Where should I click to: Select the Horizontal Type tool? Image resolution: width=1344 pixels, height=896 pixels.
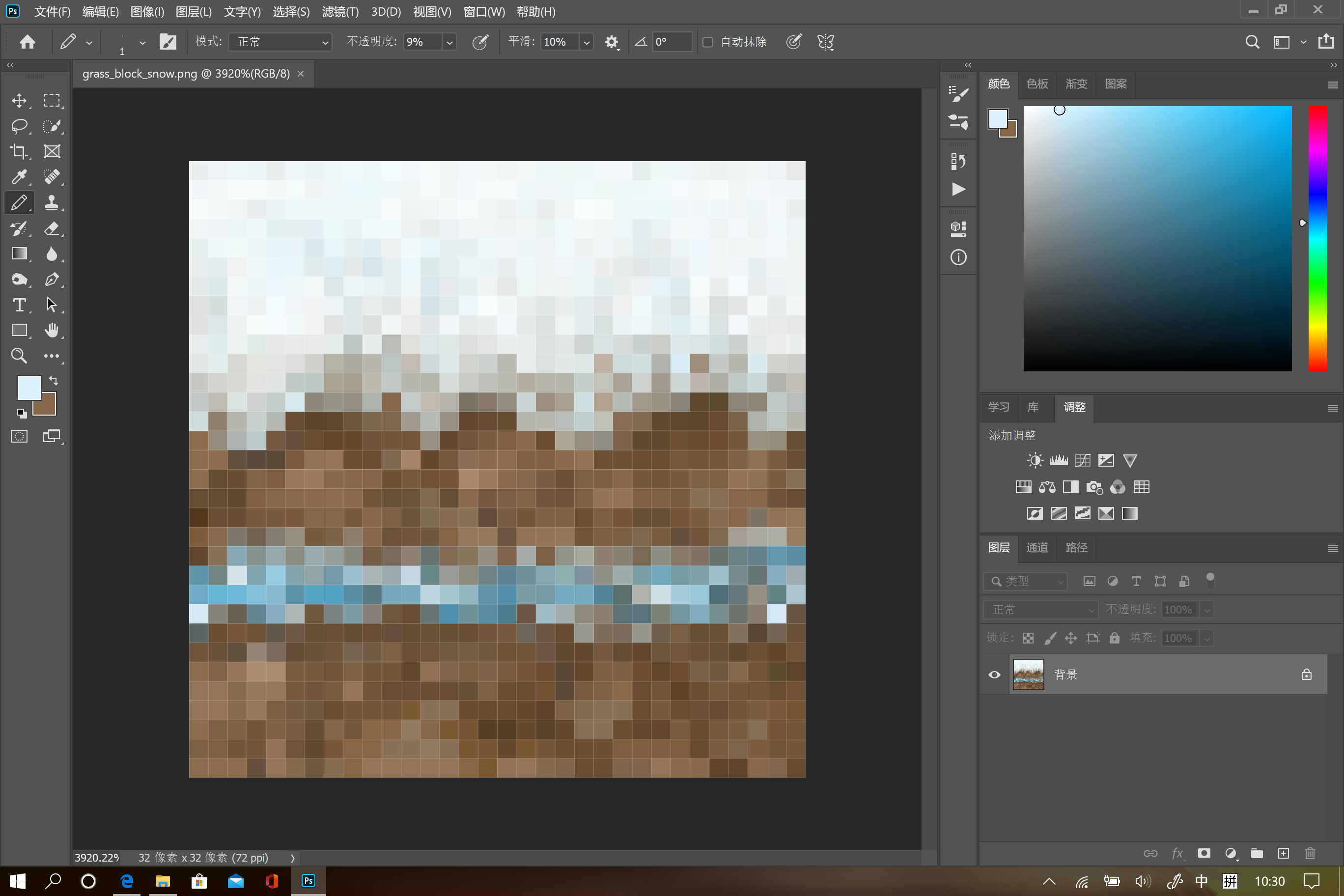pos(19,305)
